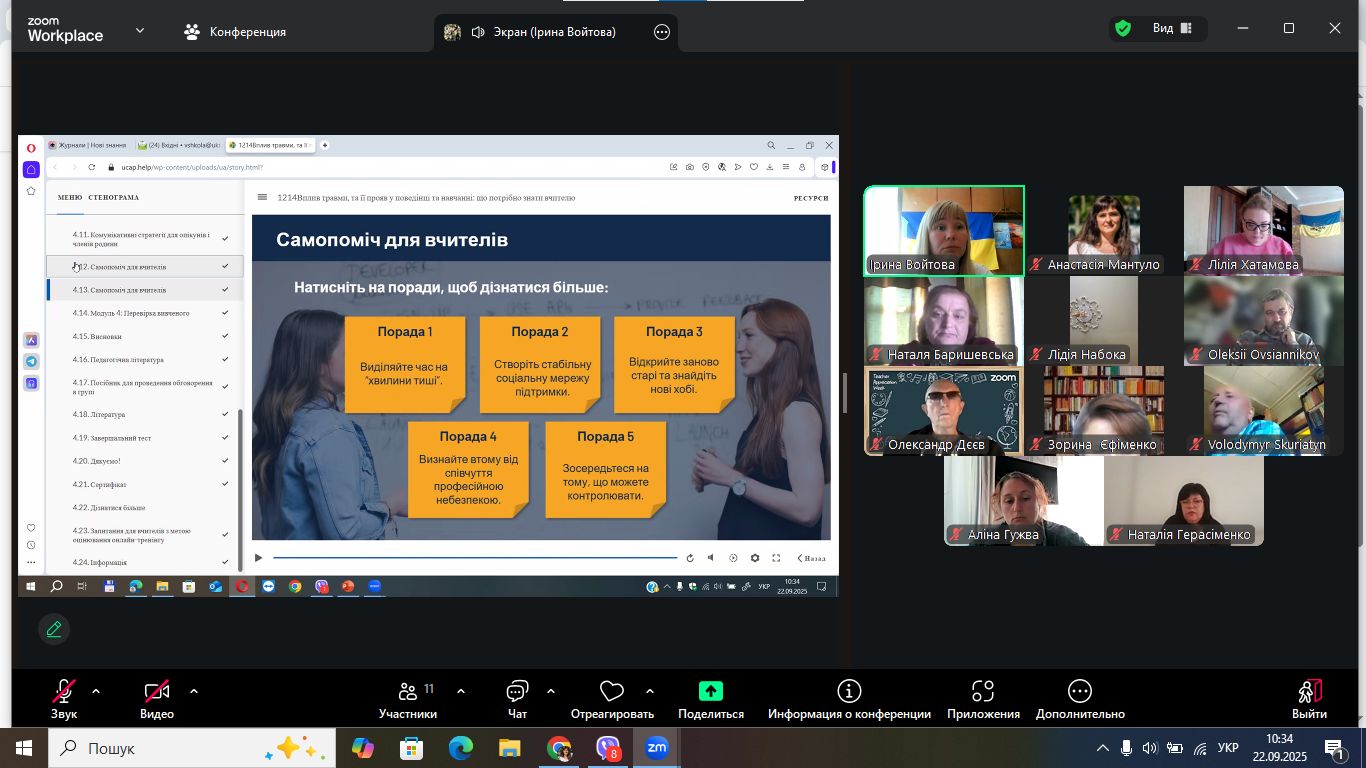Expand video options arrow next to Видео

[194, 691]
